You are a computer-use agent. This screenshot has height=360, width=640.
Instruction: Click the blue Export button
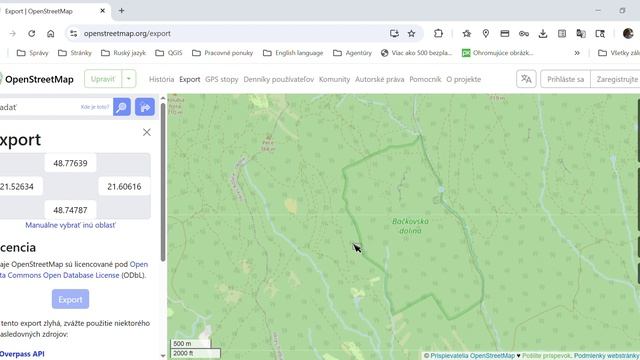(70, 299)
